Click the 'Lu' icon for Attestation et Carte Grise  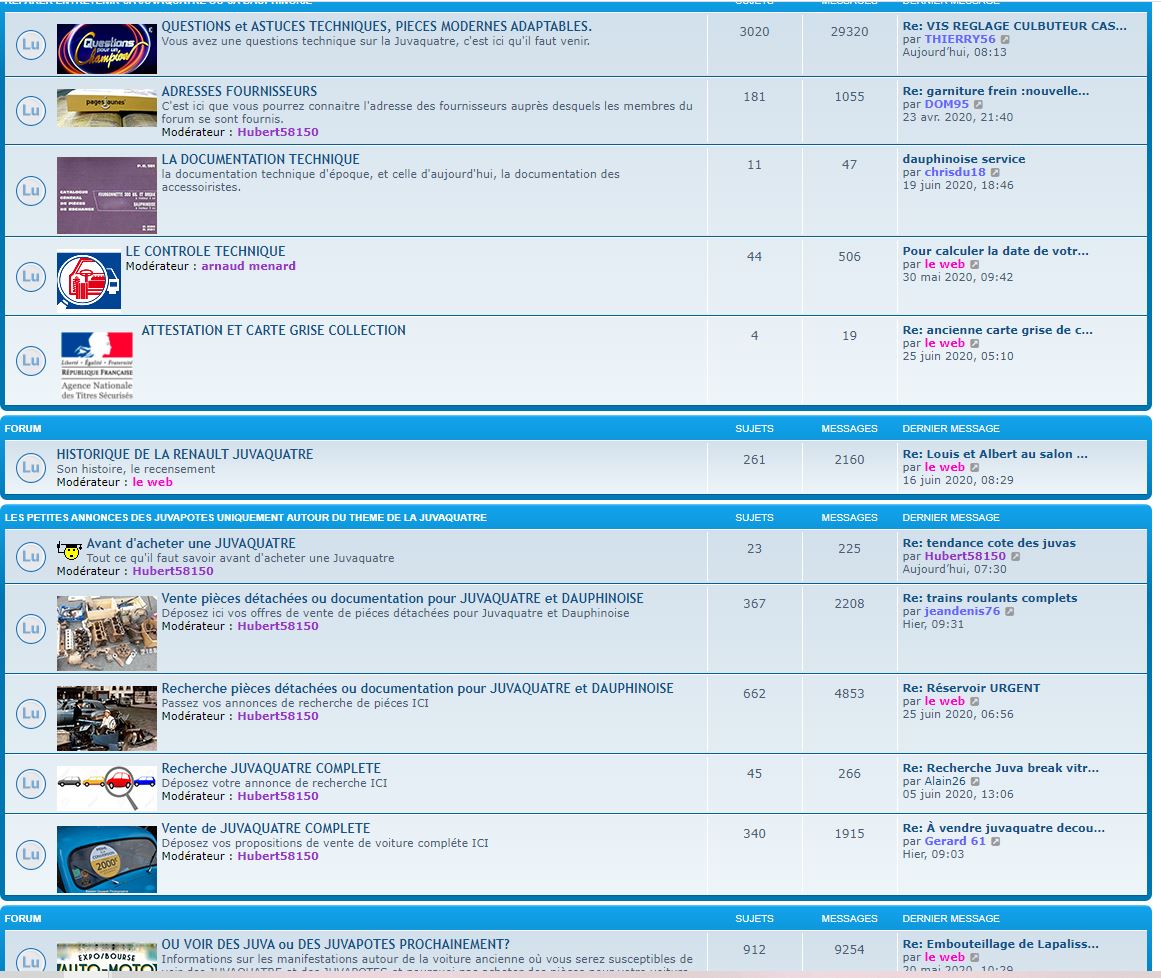[x=31, y=361]
